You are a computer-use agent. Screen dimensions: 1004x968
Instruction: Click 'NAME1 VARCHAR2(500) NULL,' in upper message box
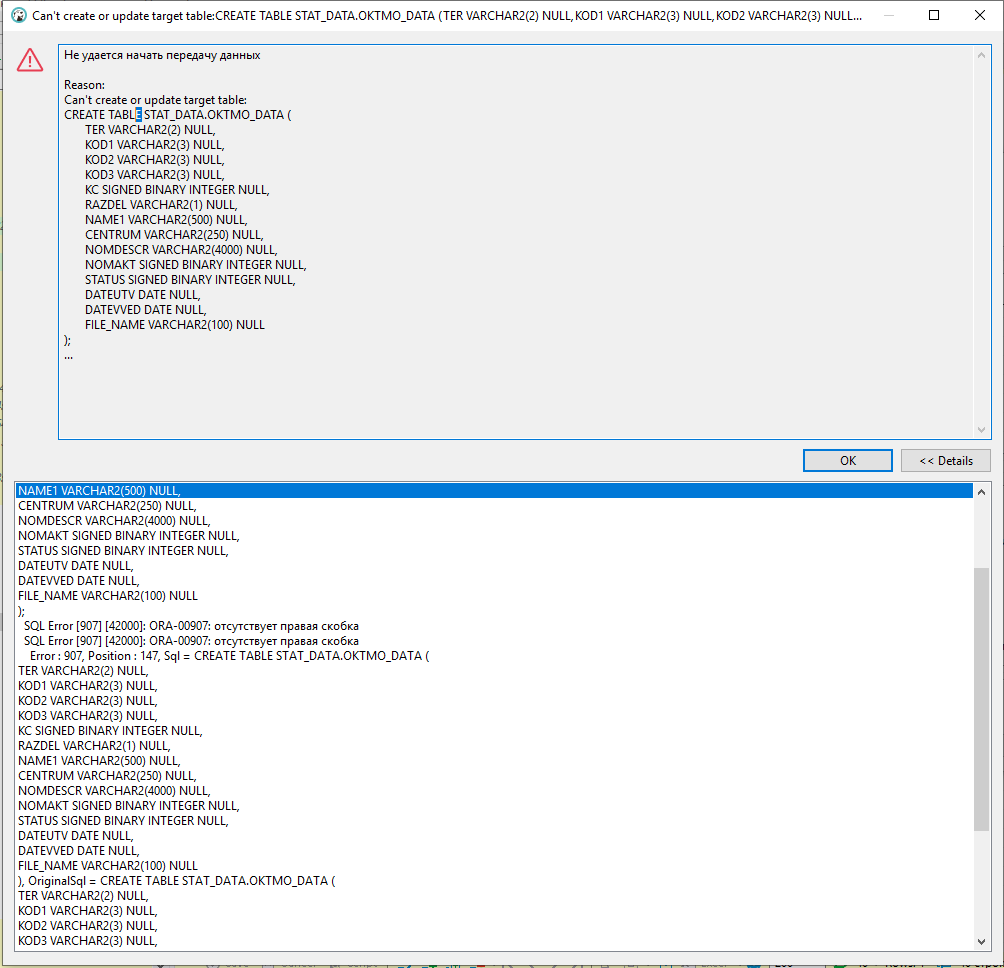tap(166, 220)
